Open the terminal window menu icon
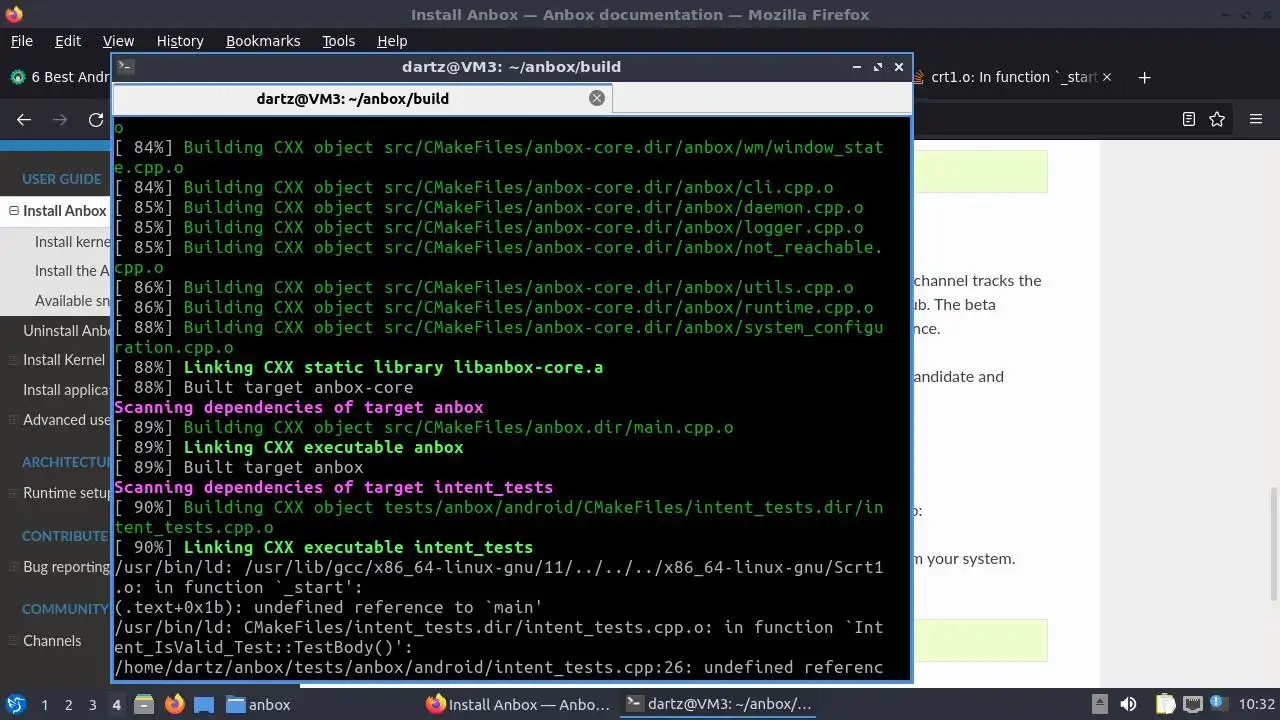The width and height of the screenshot is (1280, 720). point(125,66)
